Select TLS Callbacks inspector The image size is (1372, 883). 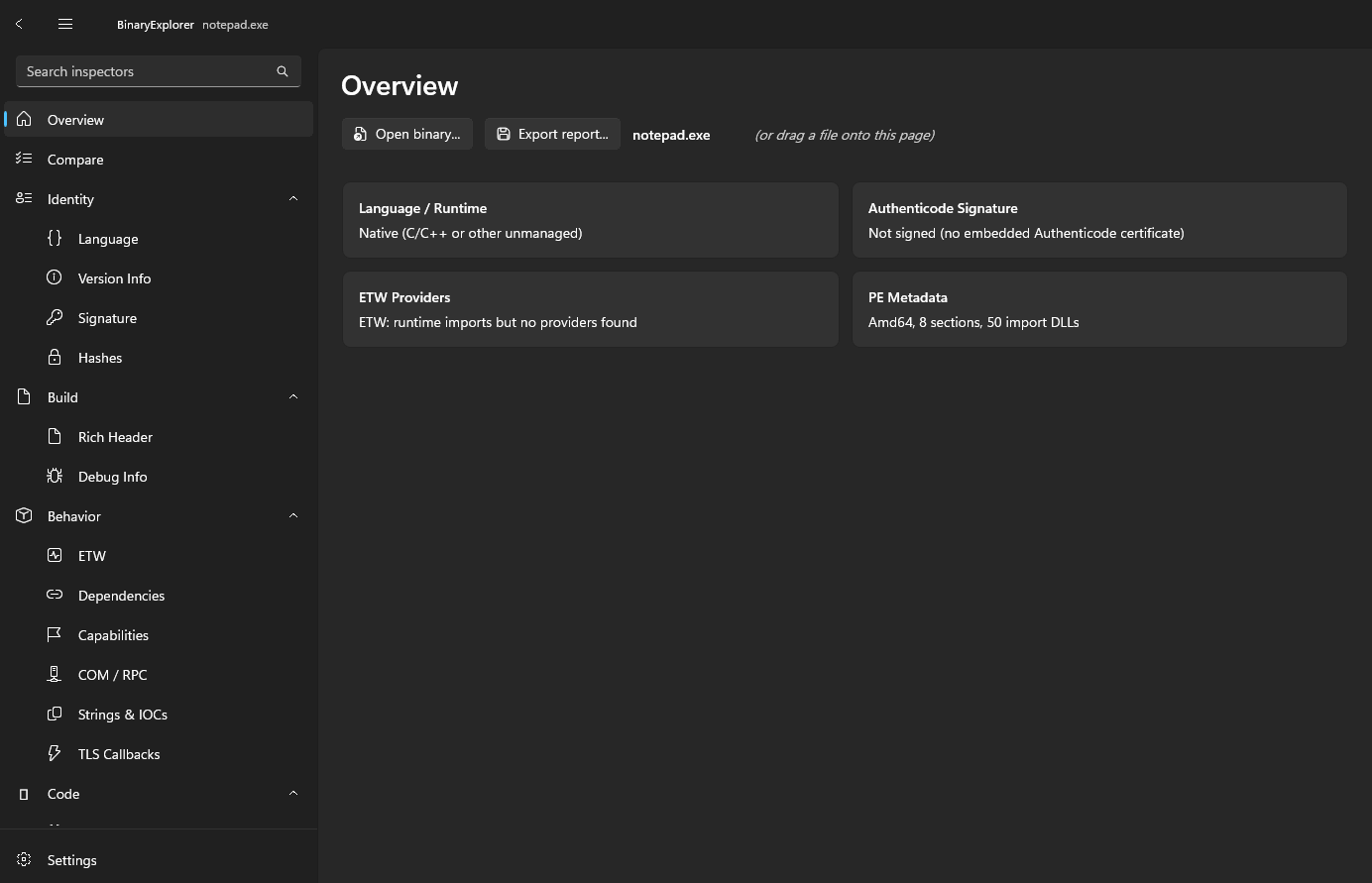click(159, 753)
